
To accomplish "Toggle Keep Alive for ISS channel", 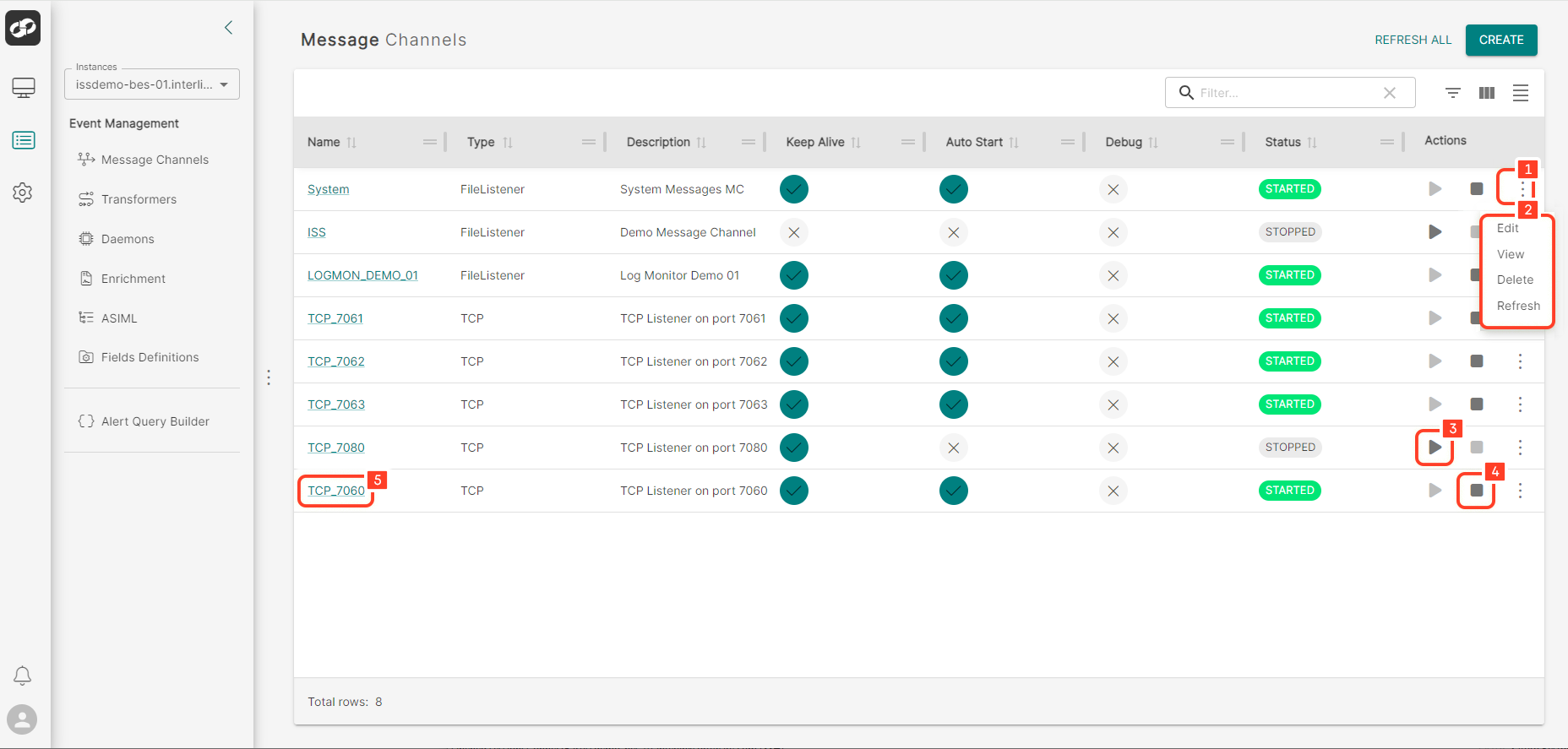I will pyautogui.click(x=794, y=232).
